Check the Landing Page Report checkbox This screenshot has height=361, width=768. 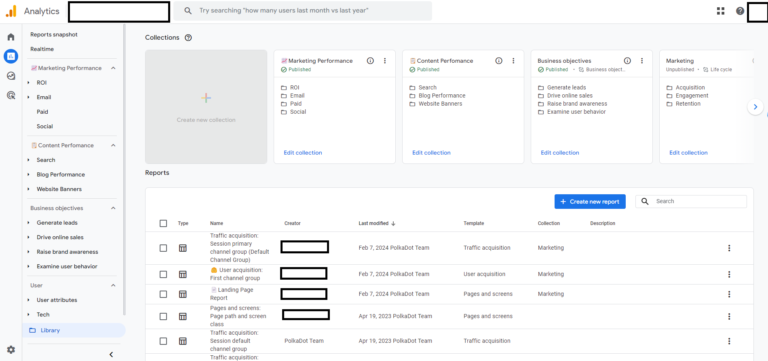(x=163, y=294)
